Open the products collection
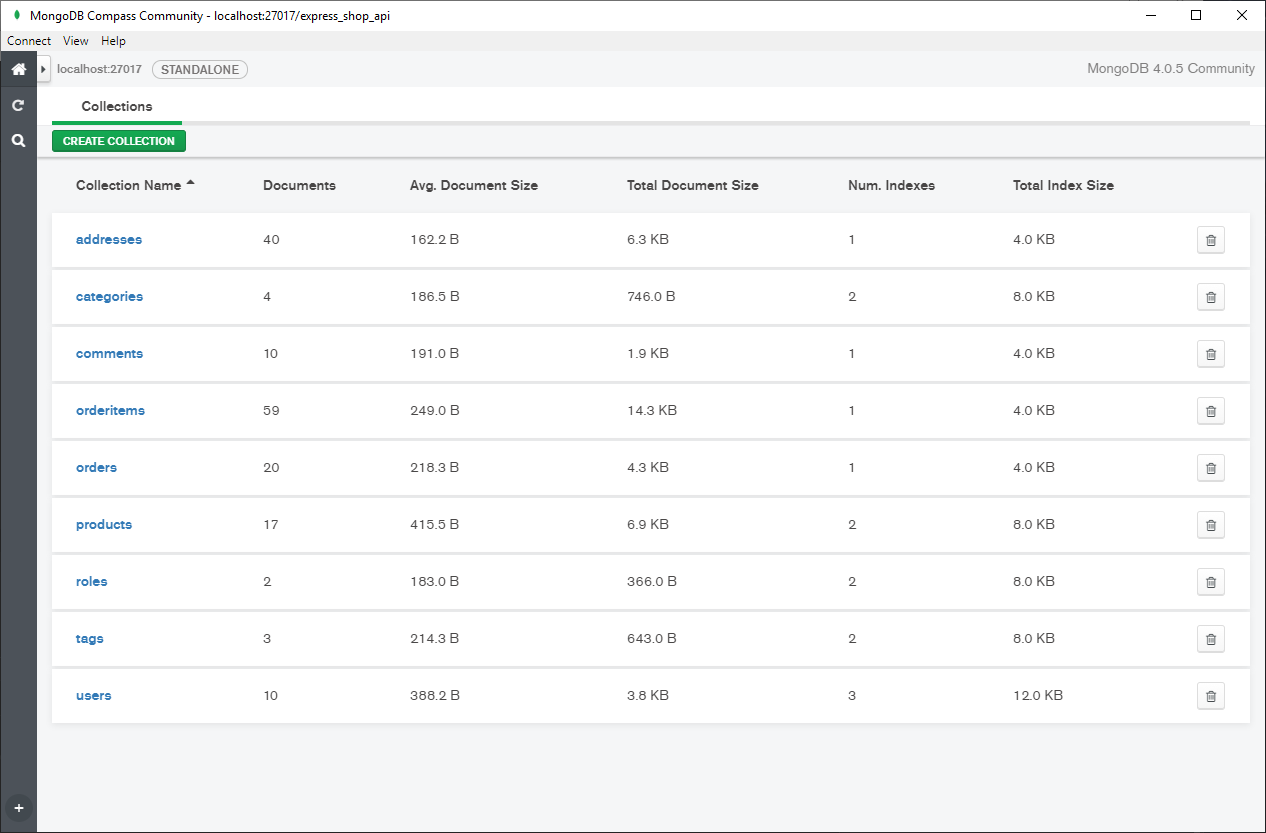The height and width of the screenshot is (833, 1266). 104,525
